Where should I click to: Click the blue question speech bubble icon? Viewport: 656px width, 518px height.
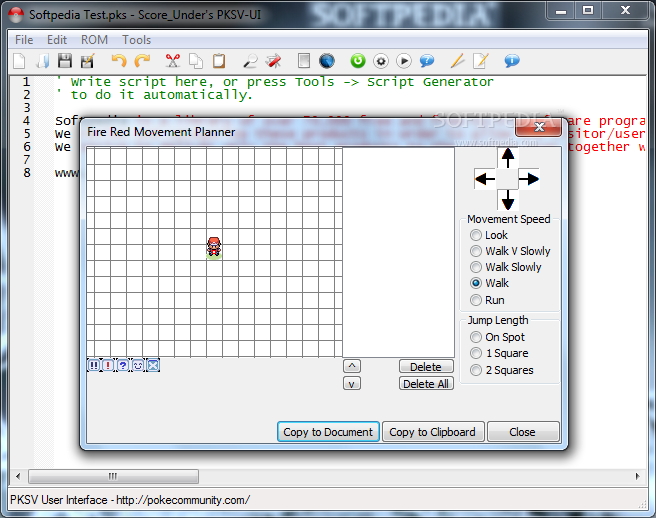(x=427, y=61)
